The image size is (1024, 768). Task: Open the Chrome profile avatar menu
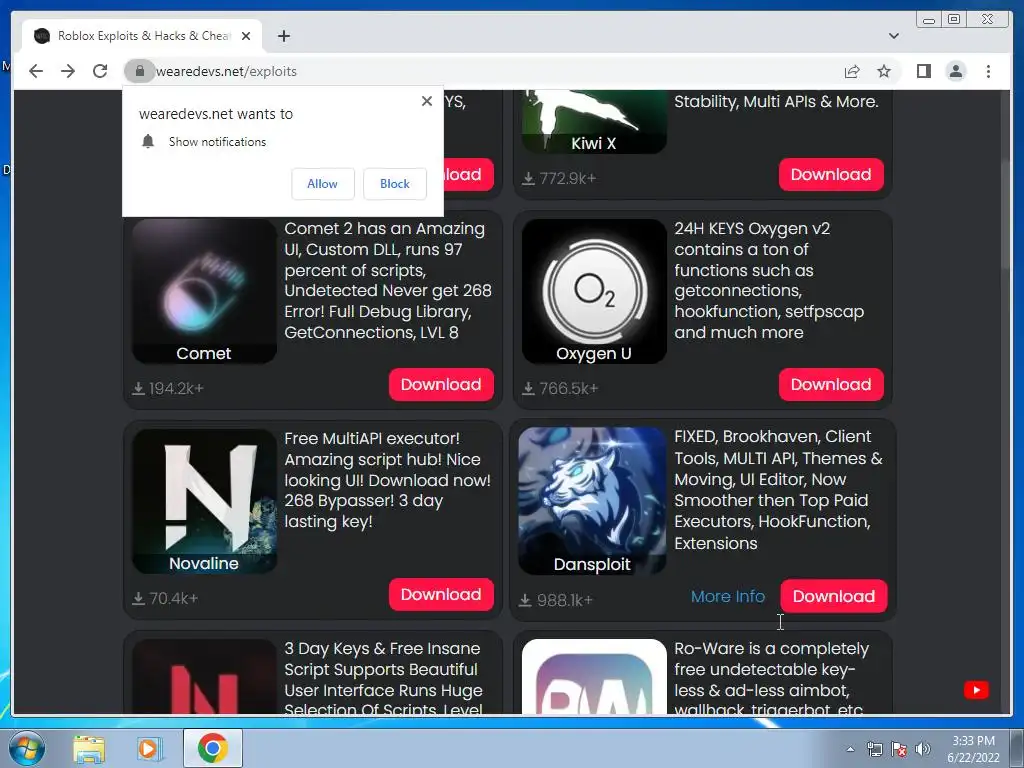tap(955, 71)
